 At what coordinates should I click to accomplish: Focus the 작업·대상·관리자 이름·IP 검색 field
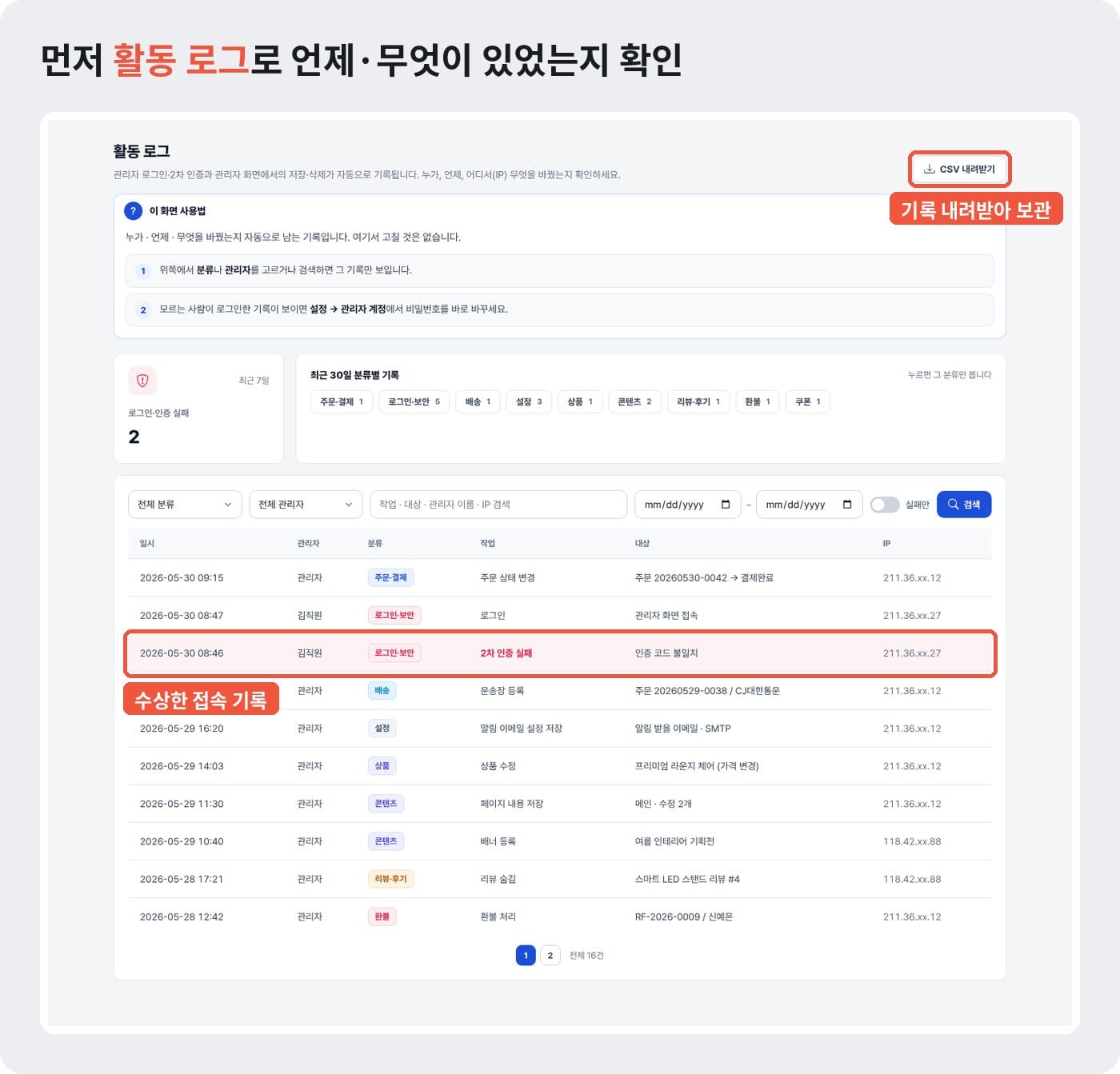[498, 505]
